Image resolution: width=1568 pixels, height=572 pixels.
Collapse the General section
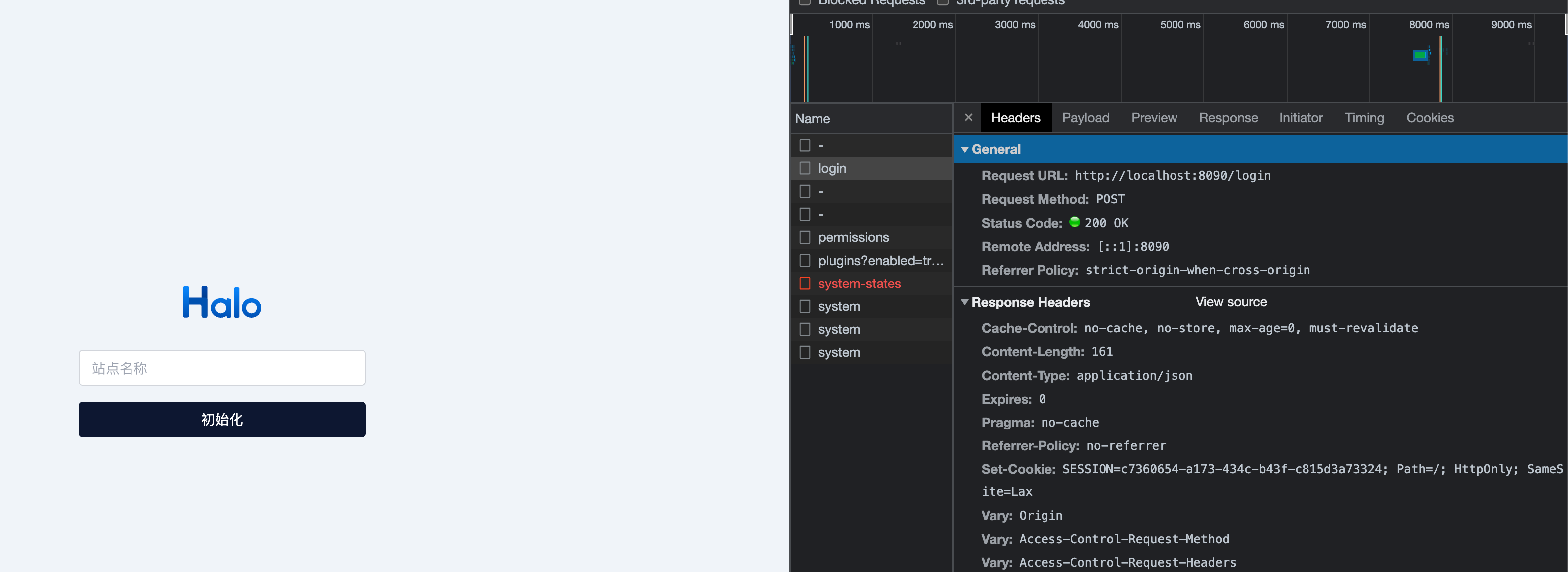(x=965, y=149)
